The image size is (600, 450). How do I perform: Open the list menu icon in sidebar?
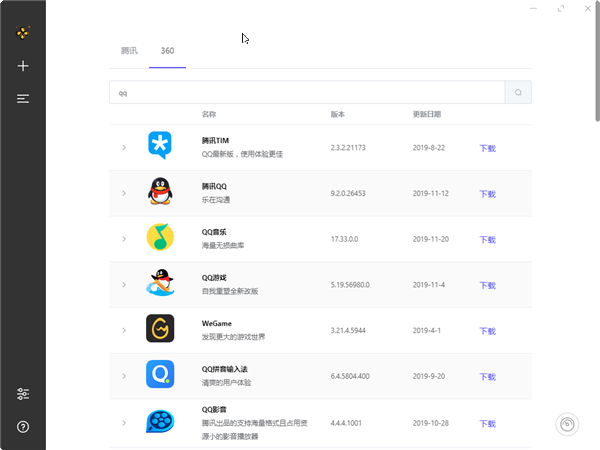click(x=23, y=99)
